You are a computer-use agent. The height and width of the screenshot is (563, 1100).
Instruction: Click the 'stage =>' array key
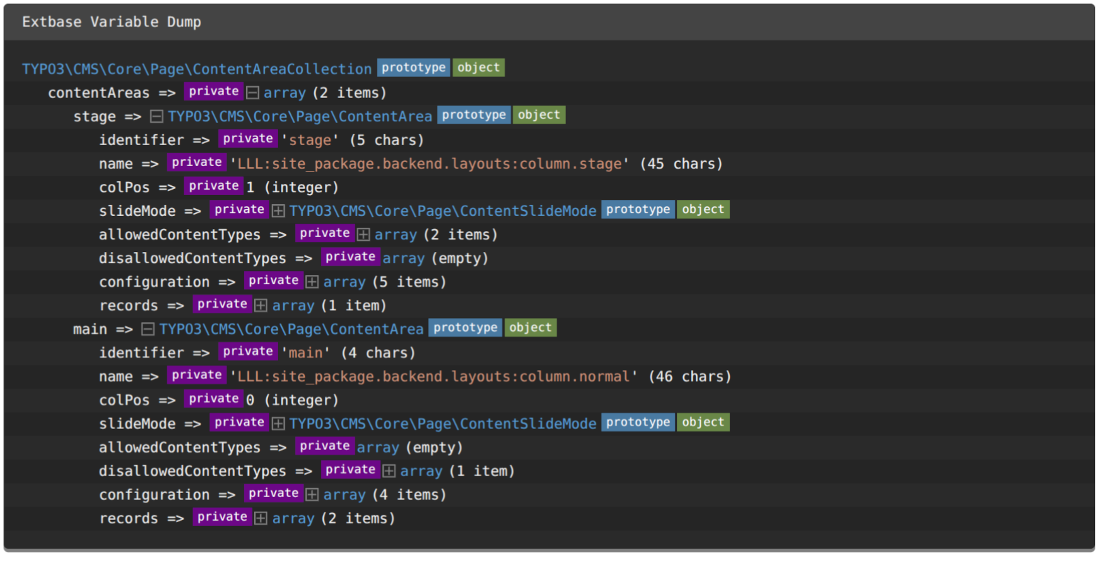pos(107,116)
